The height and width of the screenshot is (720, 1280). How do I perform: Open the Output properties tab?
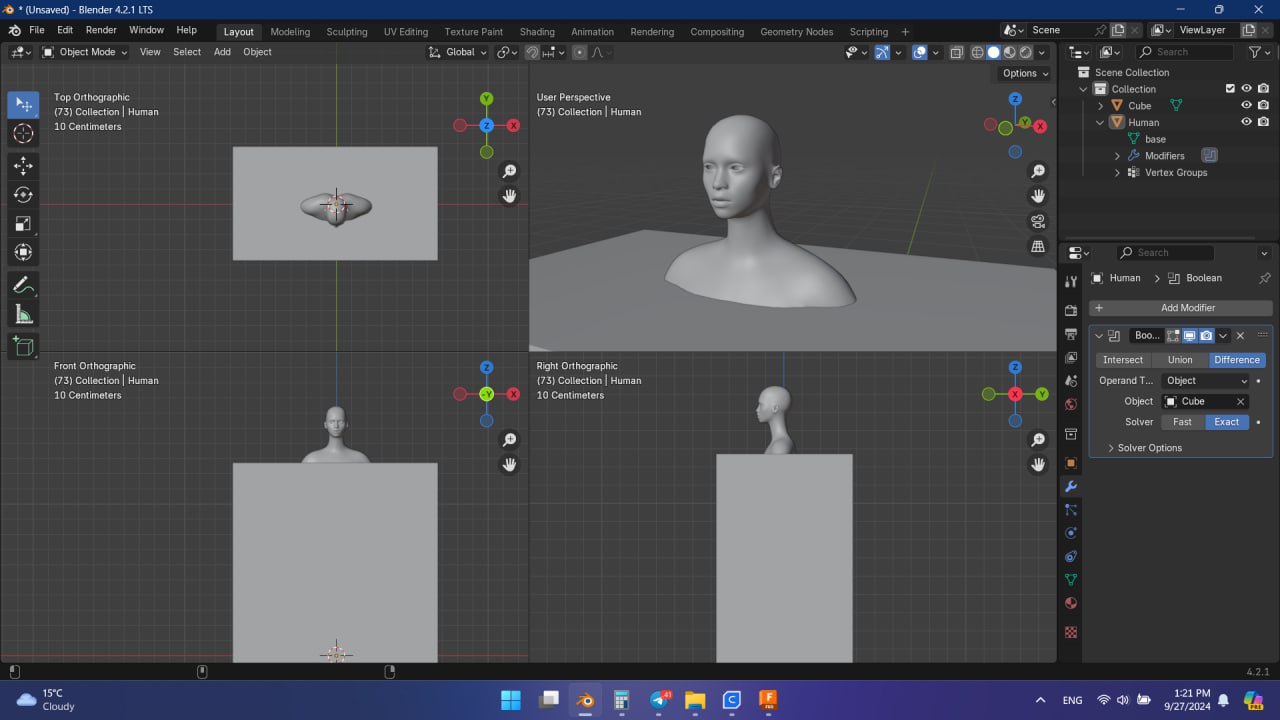coord(1071,334)
